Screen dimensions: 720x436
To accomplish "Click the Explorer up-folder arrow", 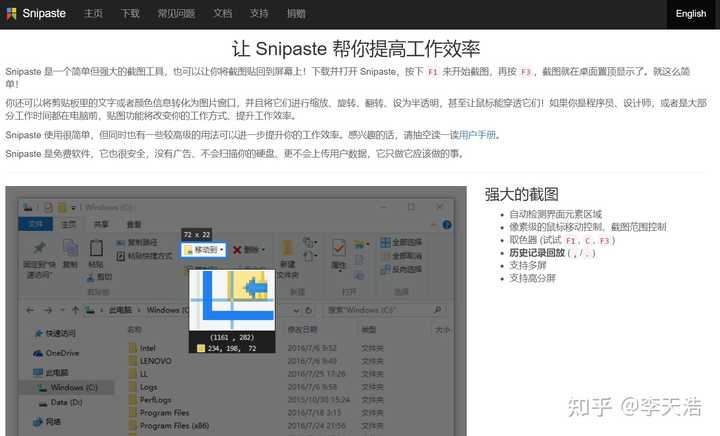I will click(x=76, y=310).
